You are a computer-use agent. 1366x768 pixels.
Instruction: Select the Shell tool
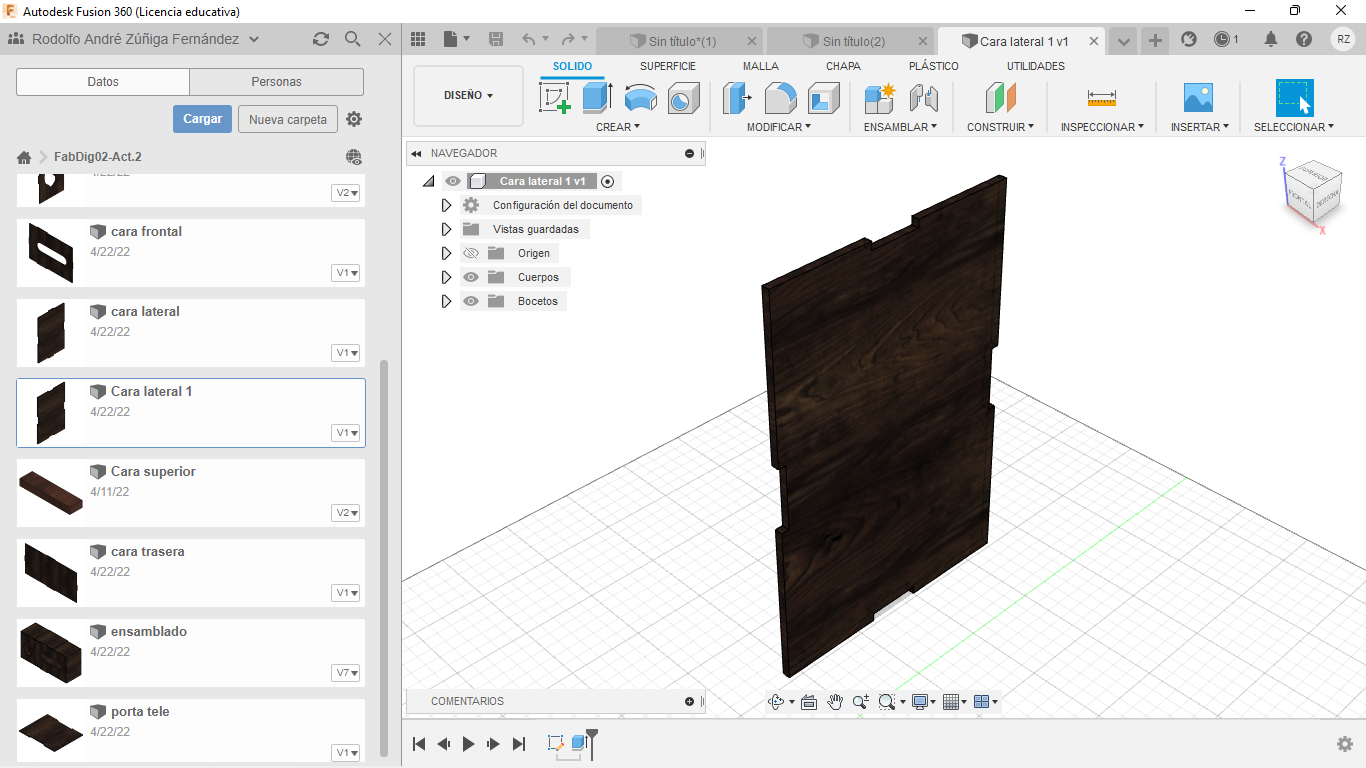[x=823, y=98]
